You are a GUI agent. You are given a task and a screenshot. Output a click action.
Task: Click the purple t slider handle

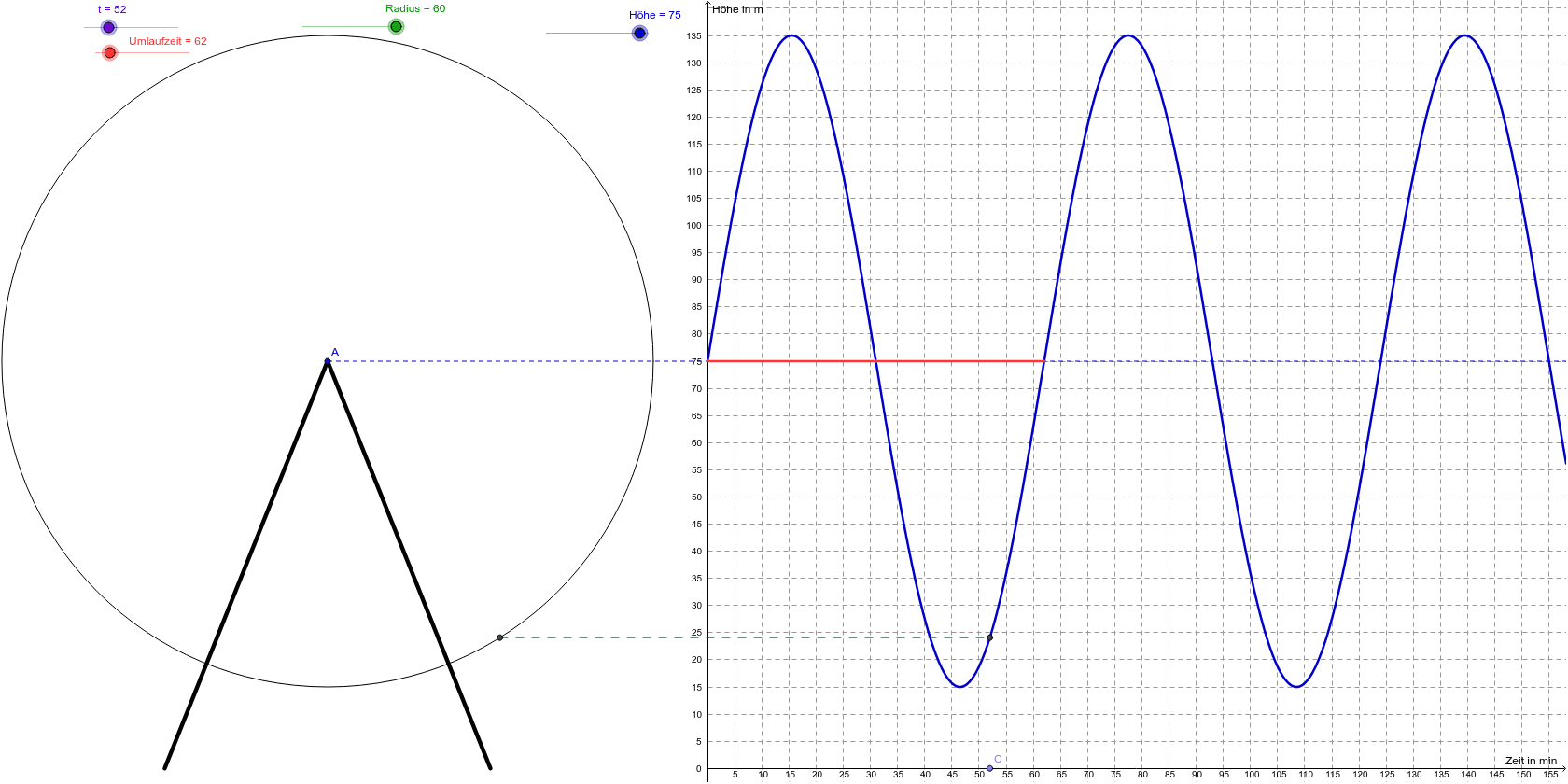109,27
